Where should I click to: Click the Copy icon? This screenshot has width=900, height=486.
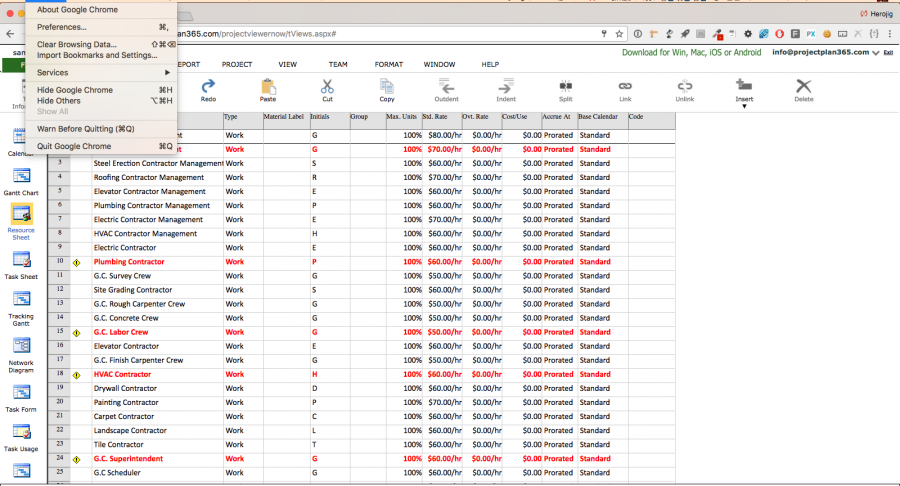[x=387, y=87]
